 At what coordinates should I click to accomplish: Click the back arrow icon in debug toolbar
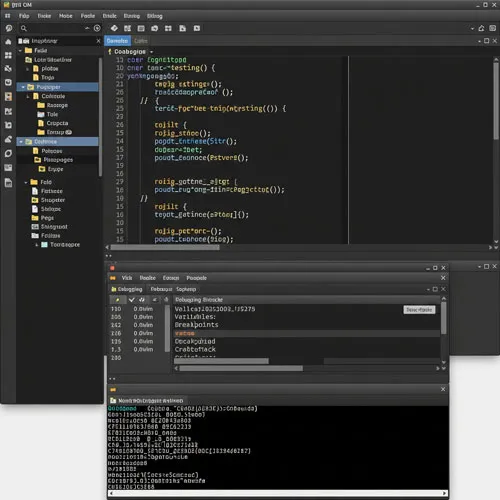155,300
